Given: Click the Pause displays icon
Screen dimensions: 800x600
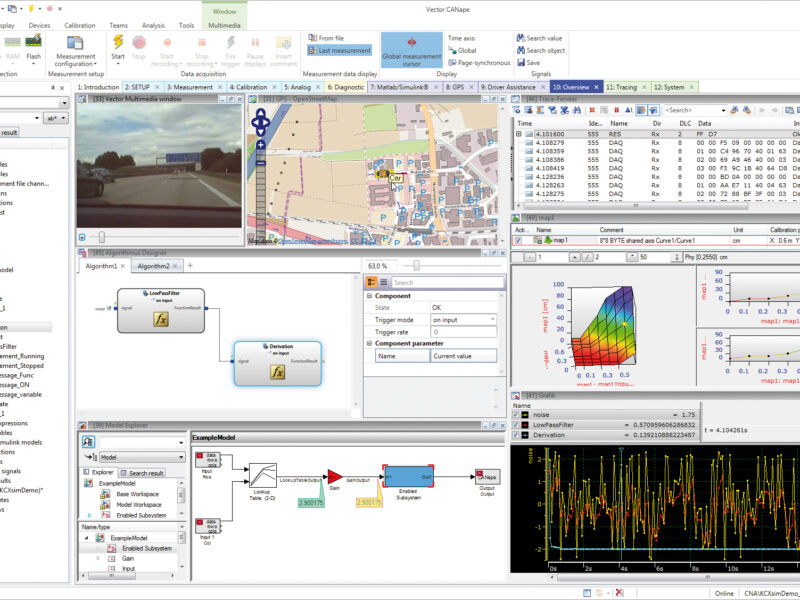Looking at the screenshot, I should (257, 44).
